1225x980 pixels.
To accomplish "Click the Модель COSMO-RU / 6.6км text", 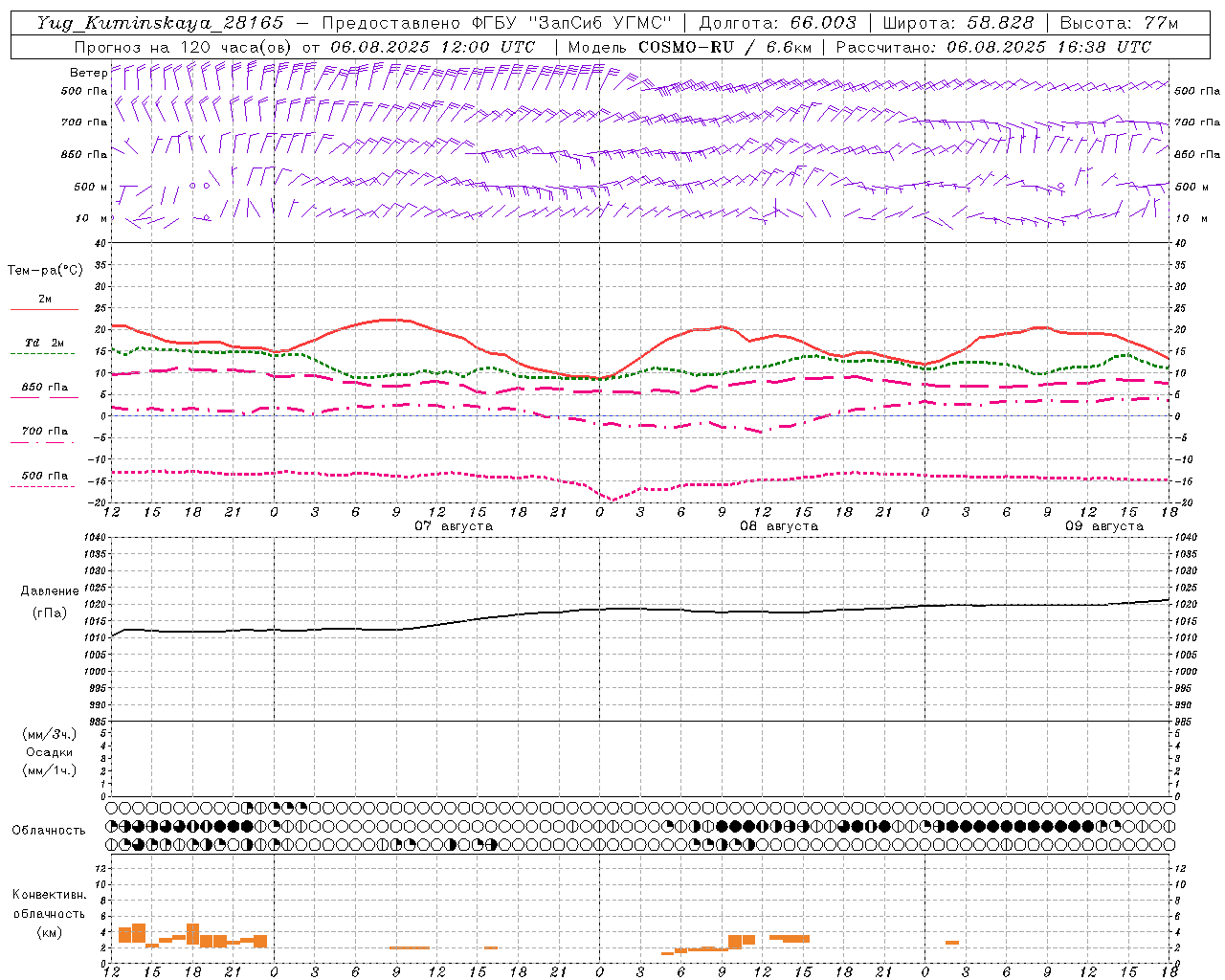I will (689, 47).
